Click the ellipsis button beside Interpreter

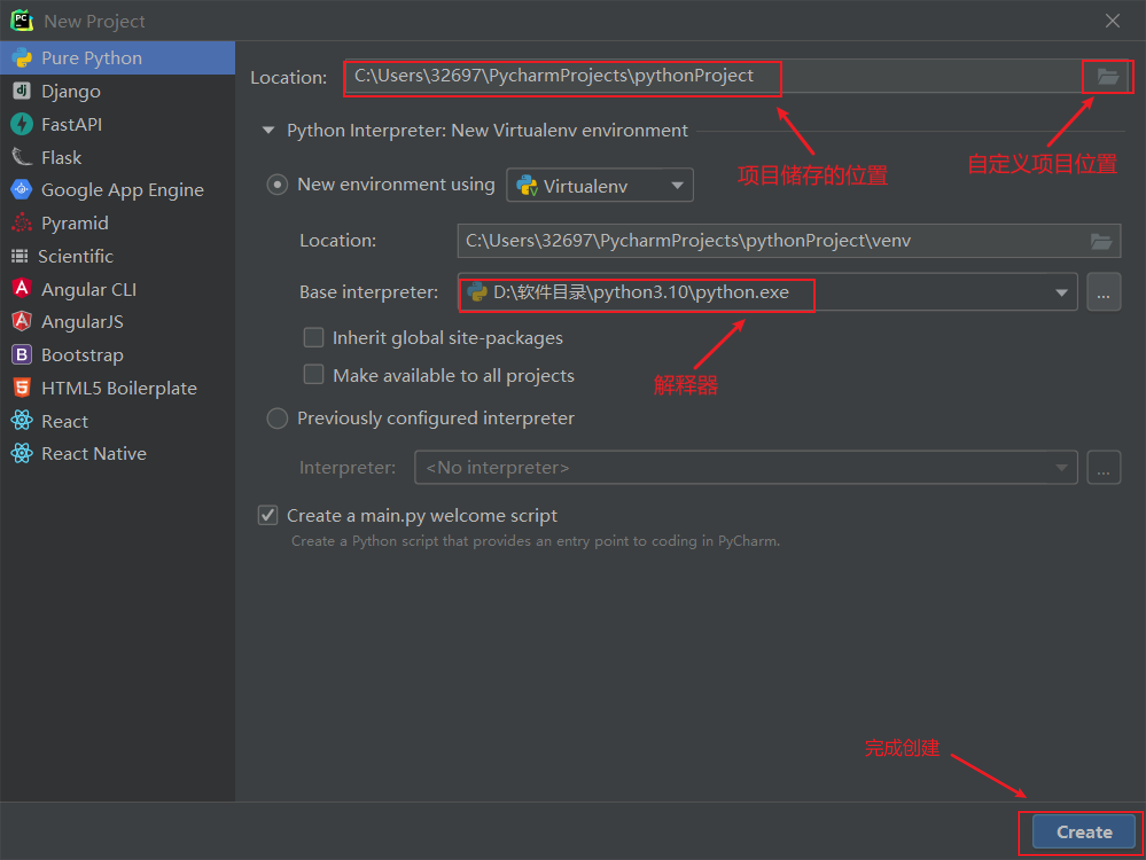(x=1104, y=467)
